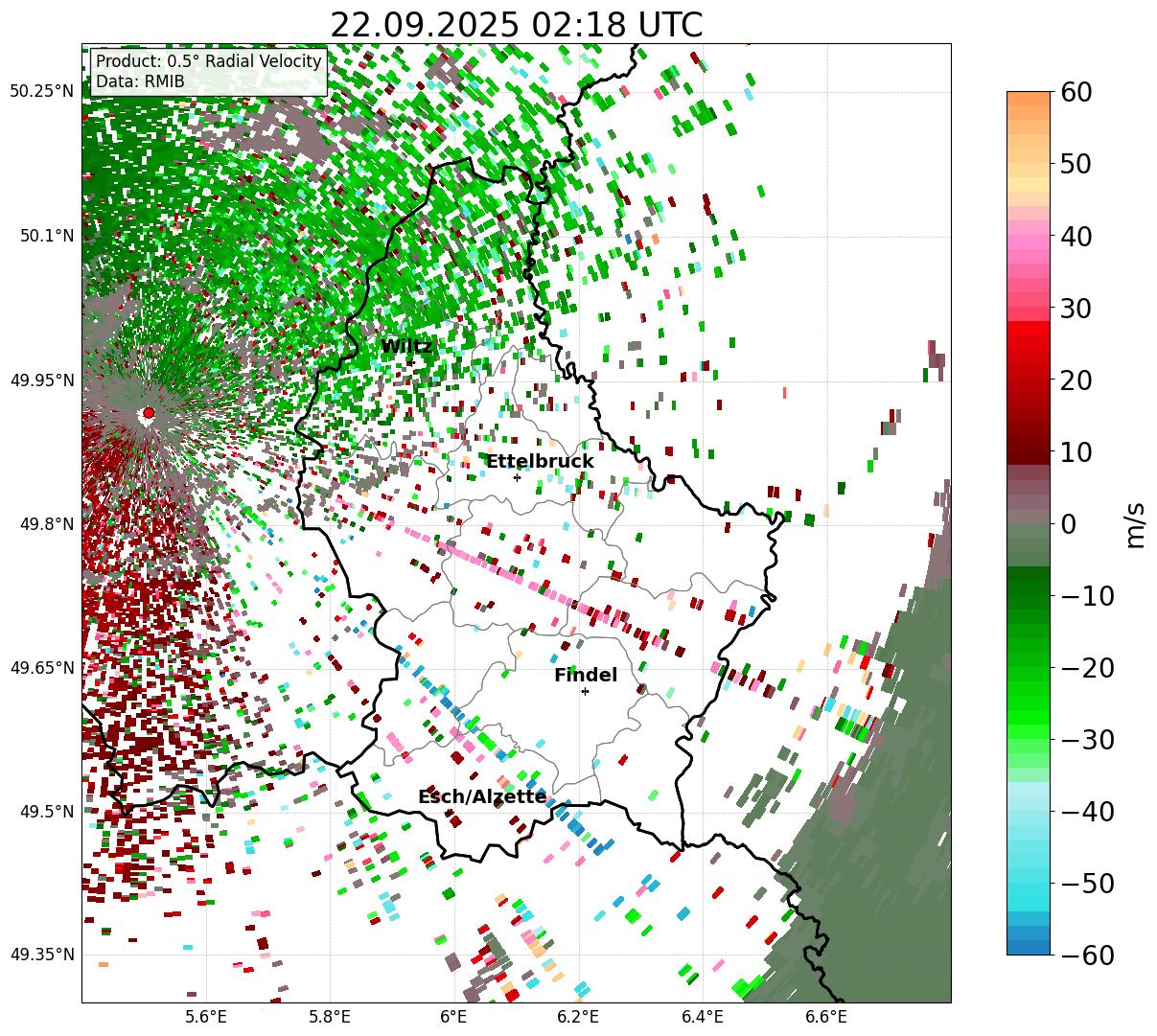1157x1036 pixels.
Task: Pick the orange band at colorbar top
Action: (x=1029, y=100)
